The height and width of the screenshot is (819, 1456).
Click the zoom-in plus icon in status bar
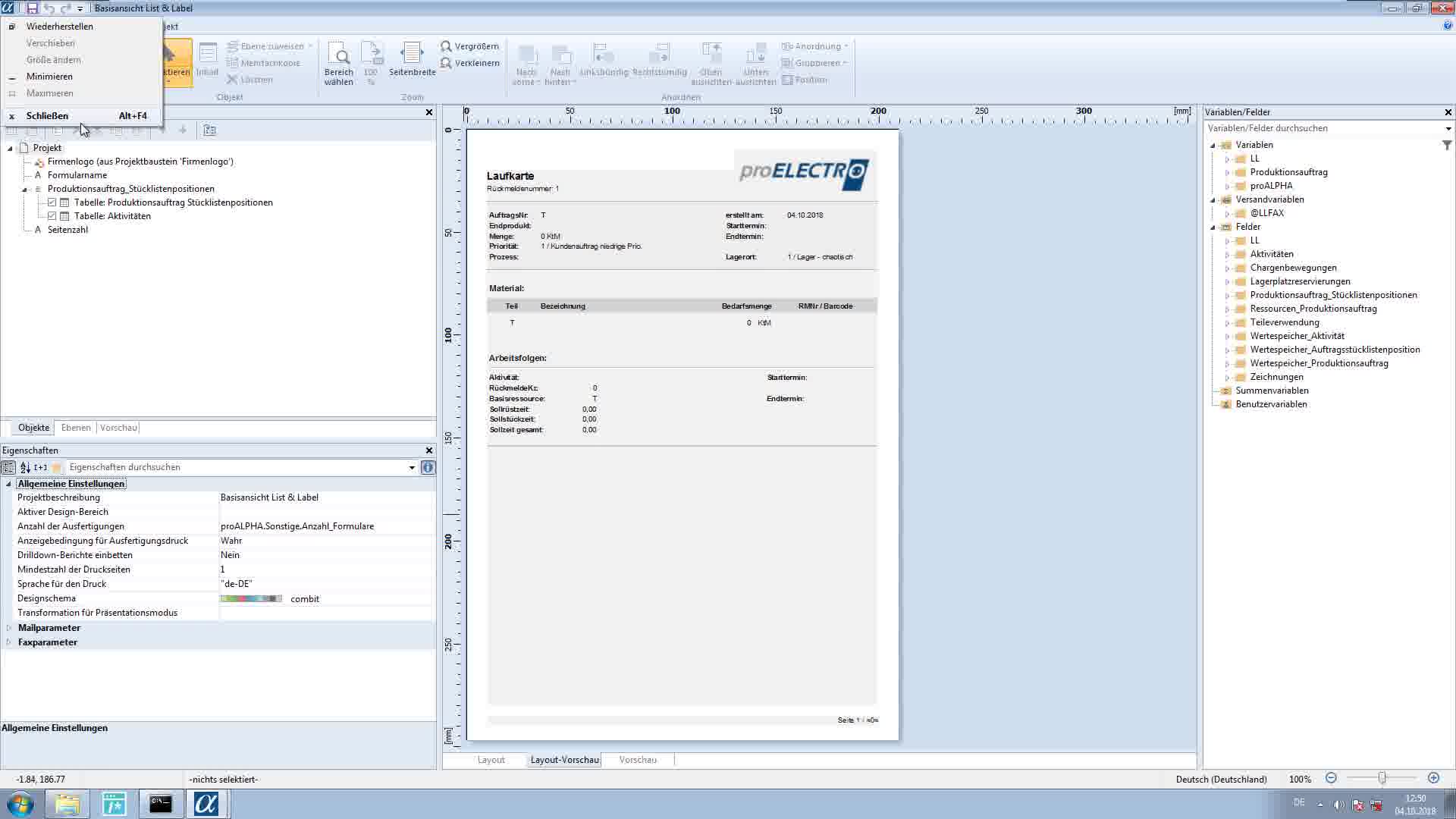click(1433, 778)
